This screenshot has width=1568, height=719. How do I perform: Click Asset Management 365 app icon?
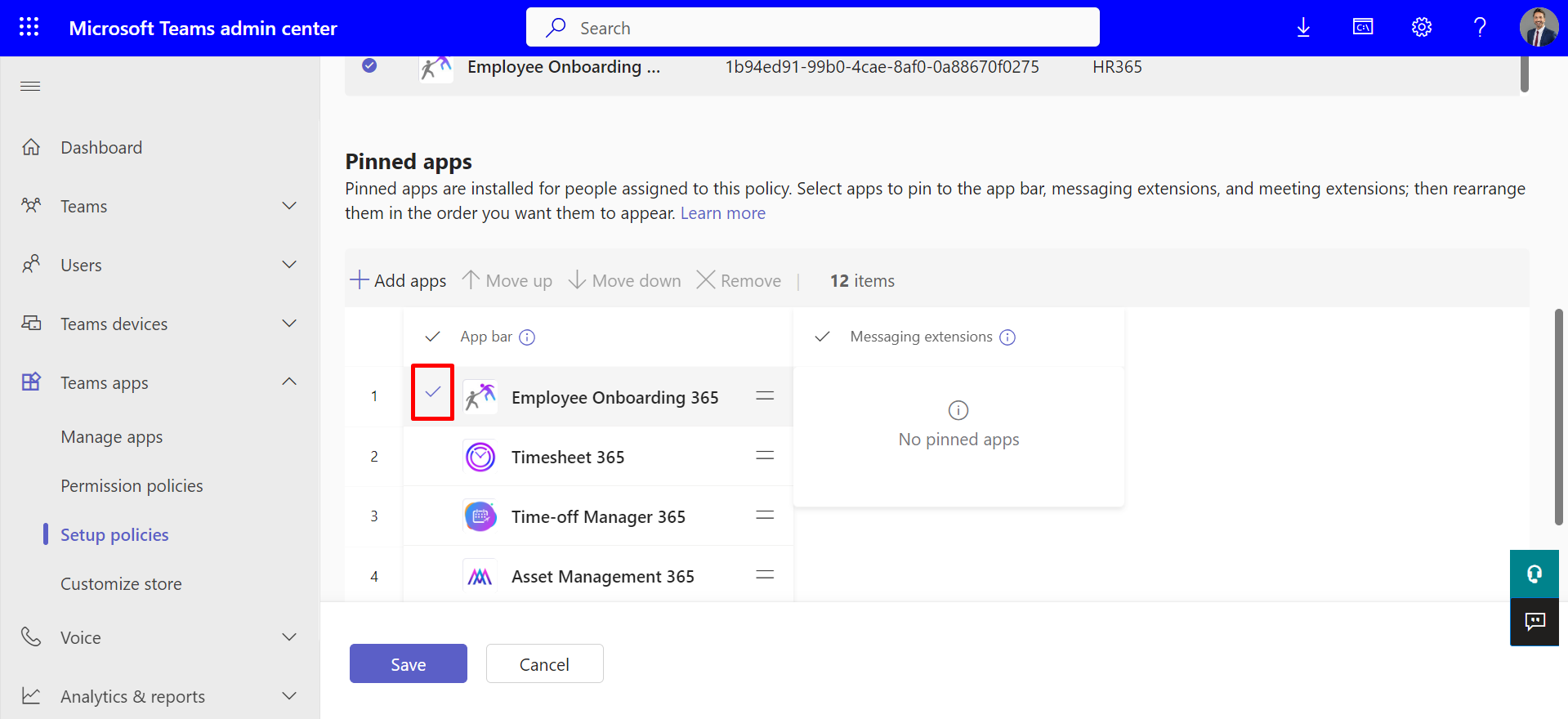[480, 576]
